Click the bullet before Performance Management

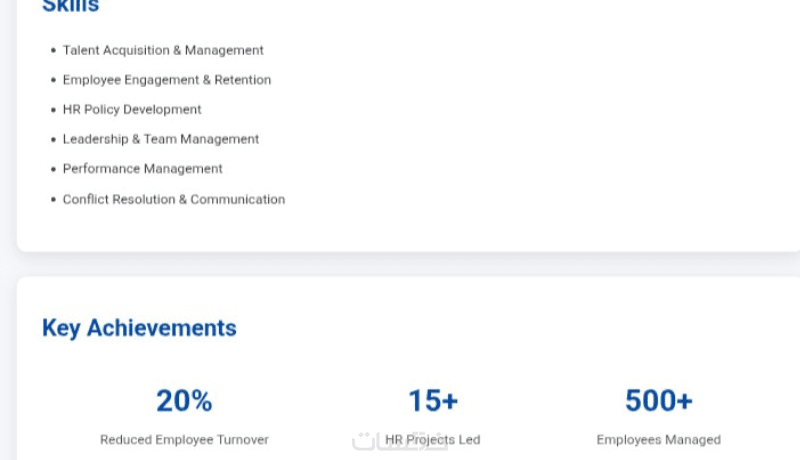[x=53, y=169]
